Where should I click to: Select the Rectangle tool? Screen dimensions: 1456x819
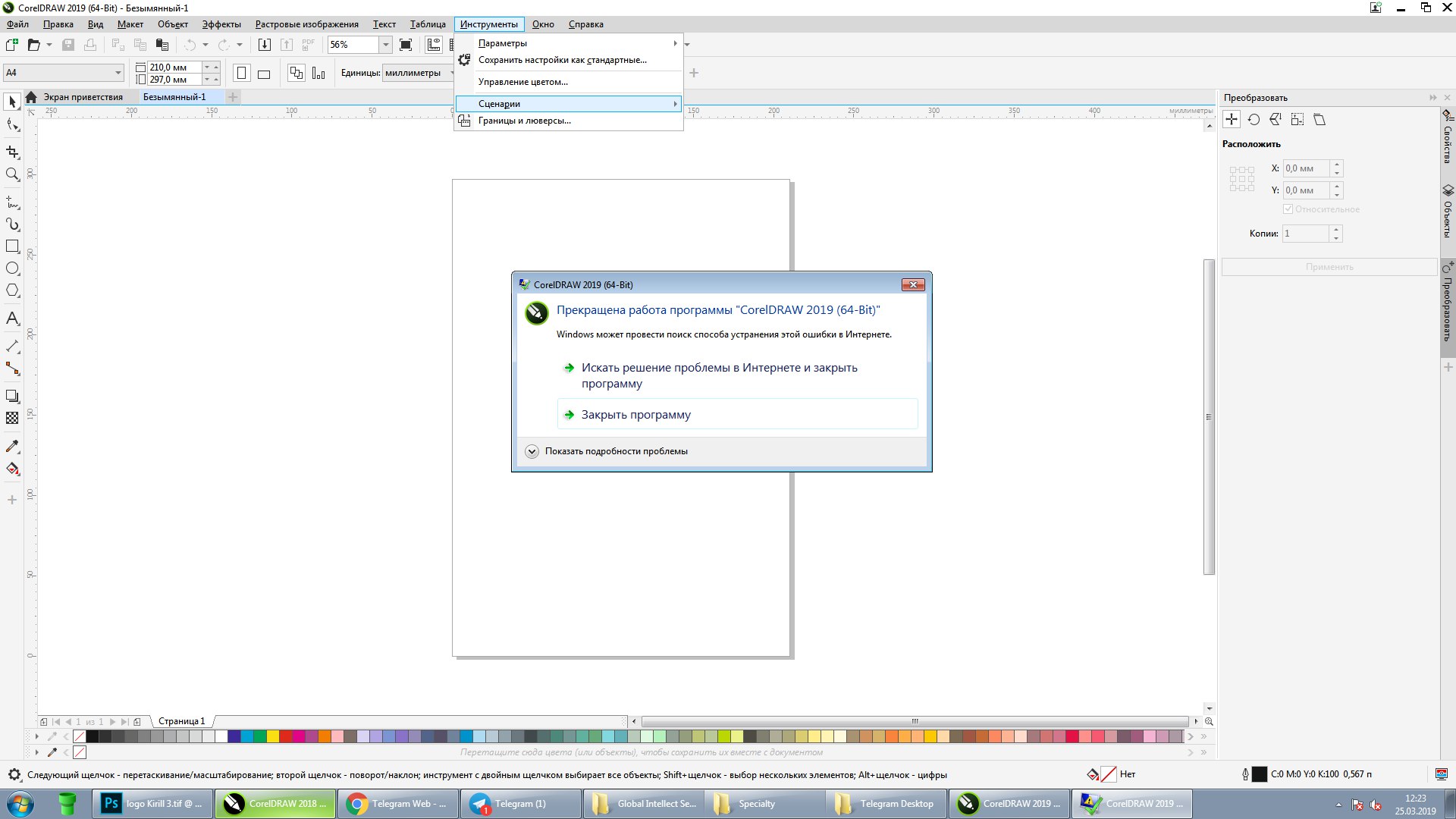tap(12, 246)
